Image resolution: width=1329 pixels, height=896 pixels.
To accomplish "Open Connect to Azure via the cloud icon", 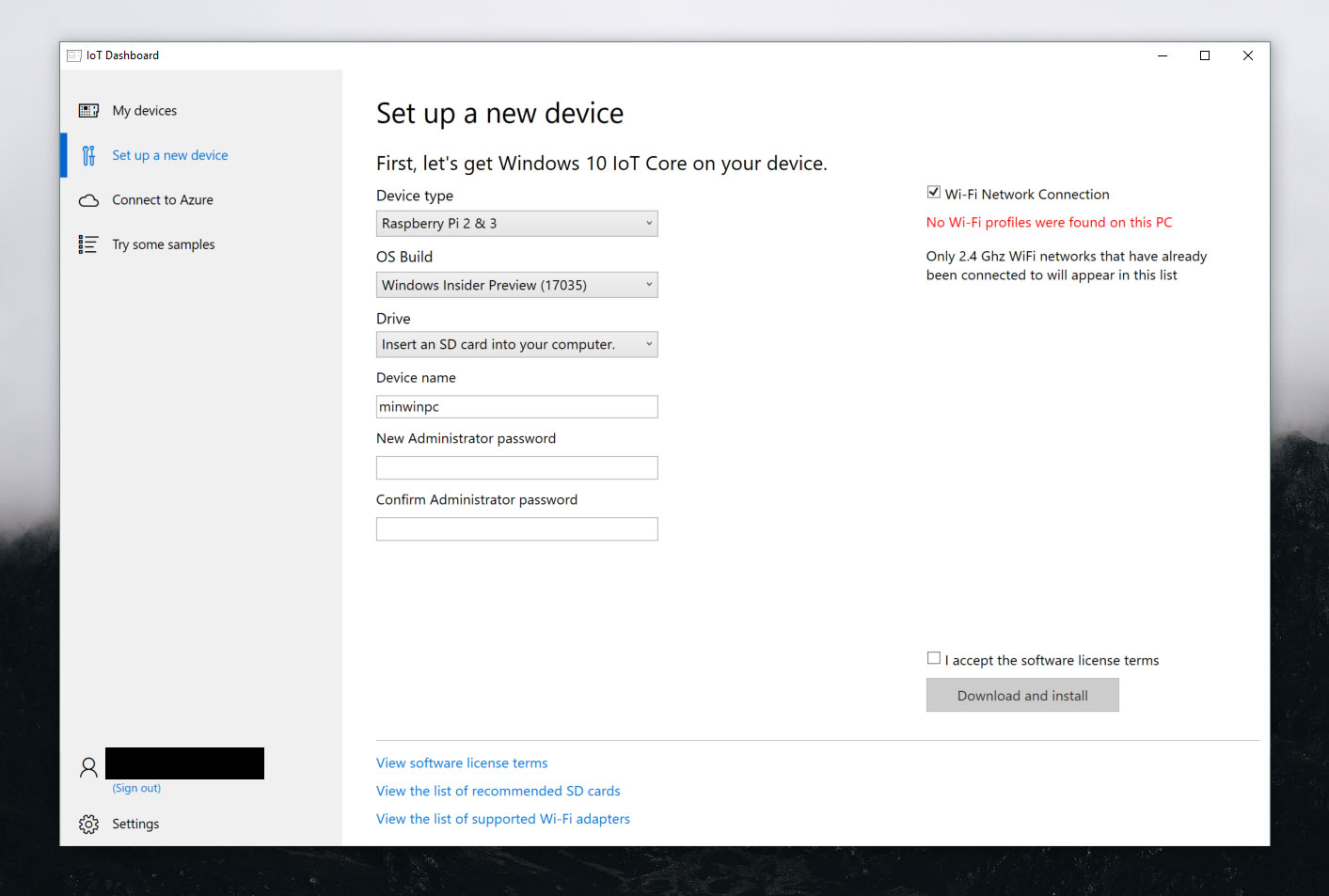I will coord(88,199).
